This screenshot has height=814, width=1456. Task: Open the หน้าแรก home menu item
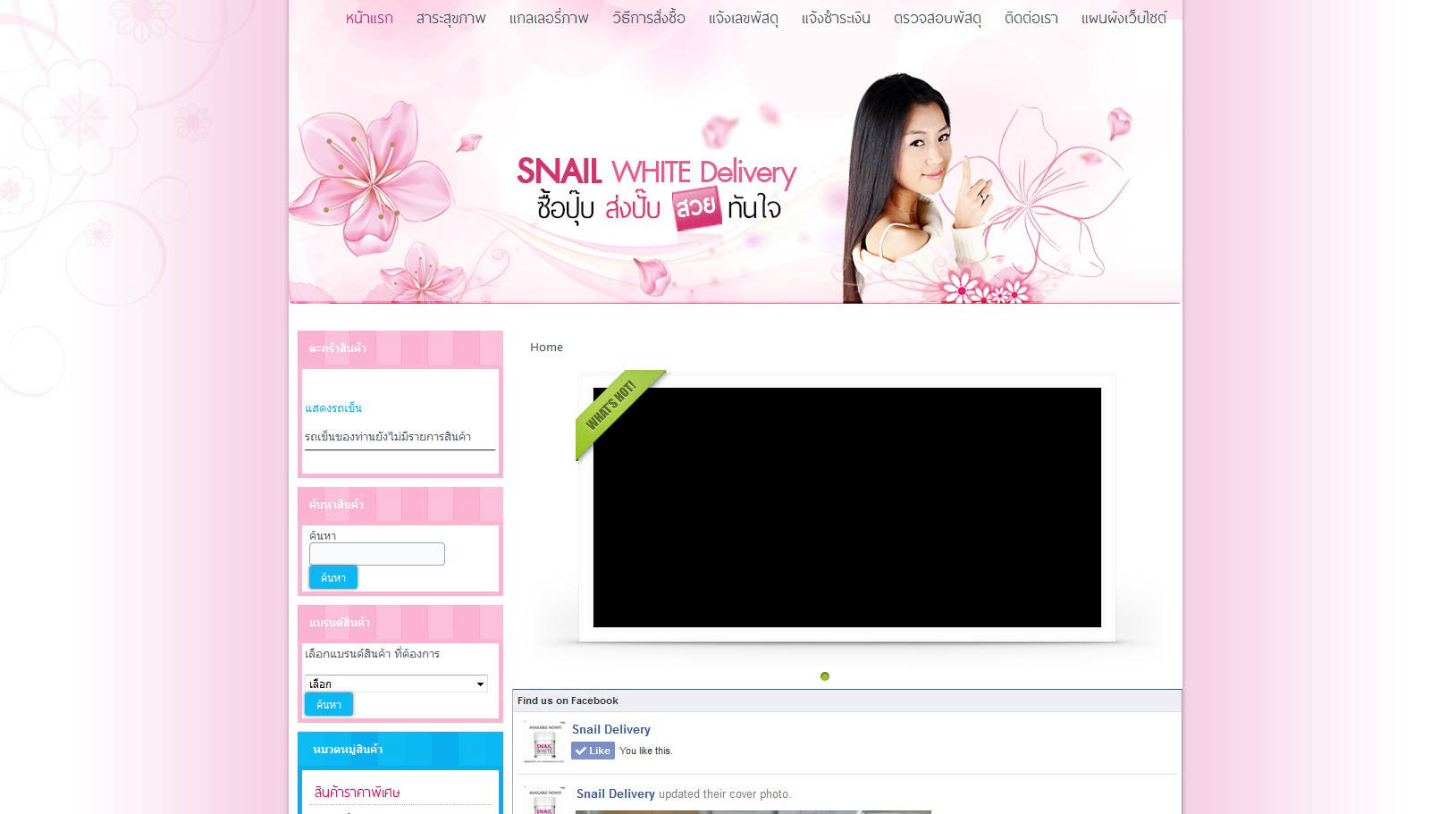(x=369, y=18)
